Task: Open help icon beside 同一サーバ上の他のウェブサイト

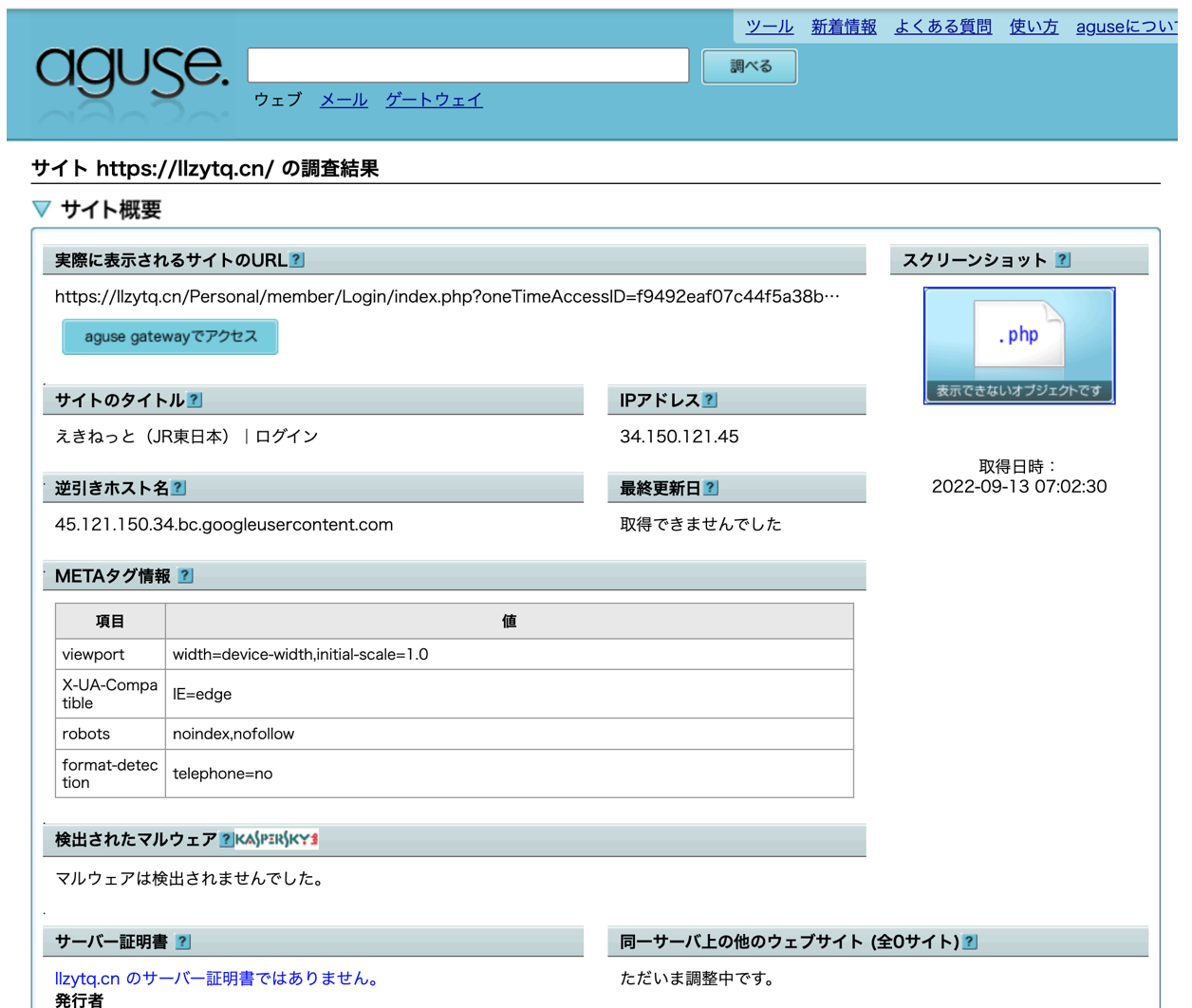Action: (x=970, y=942)
